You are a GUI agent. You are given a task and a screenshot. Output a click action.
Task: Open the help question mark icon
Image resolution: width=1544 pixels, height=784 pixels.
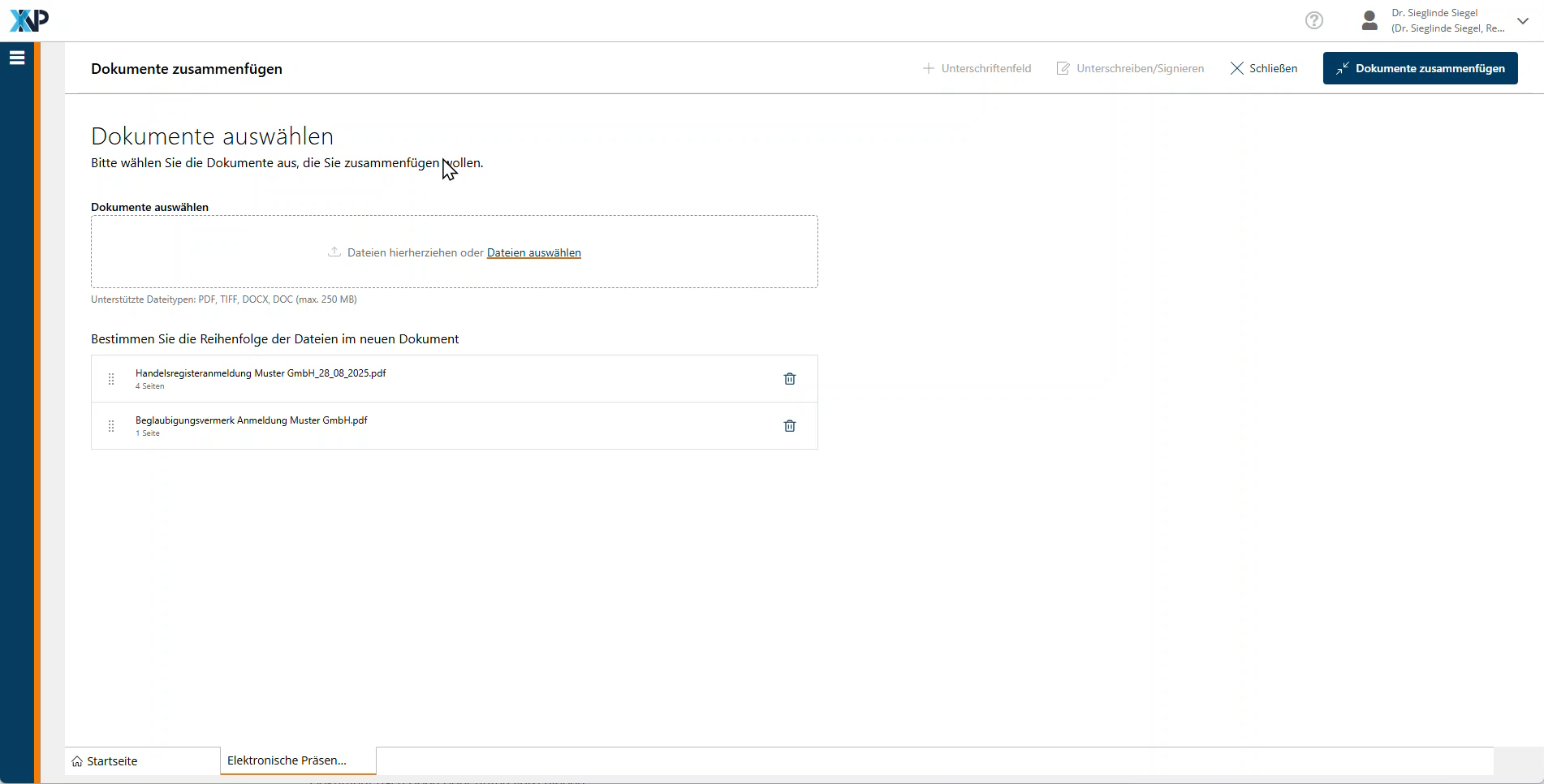(x=1313, y=20)
